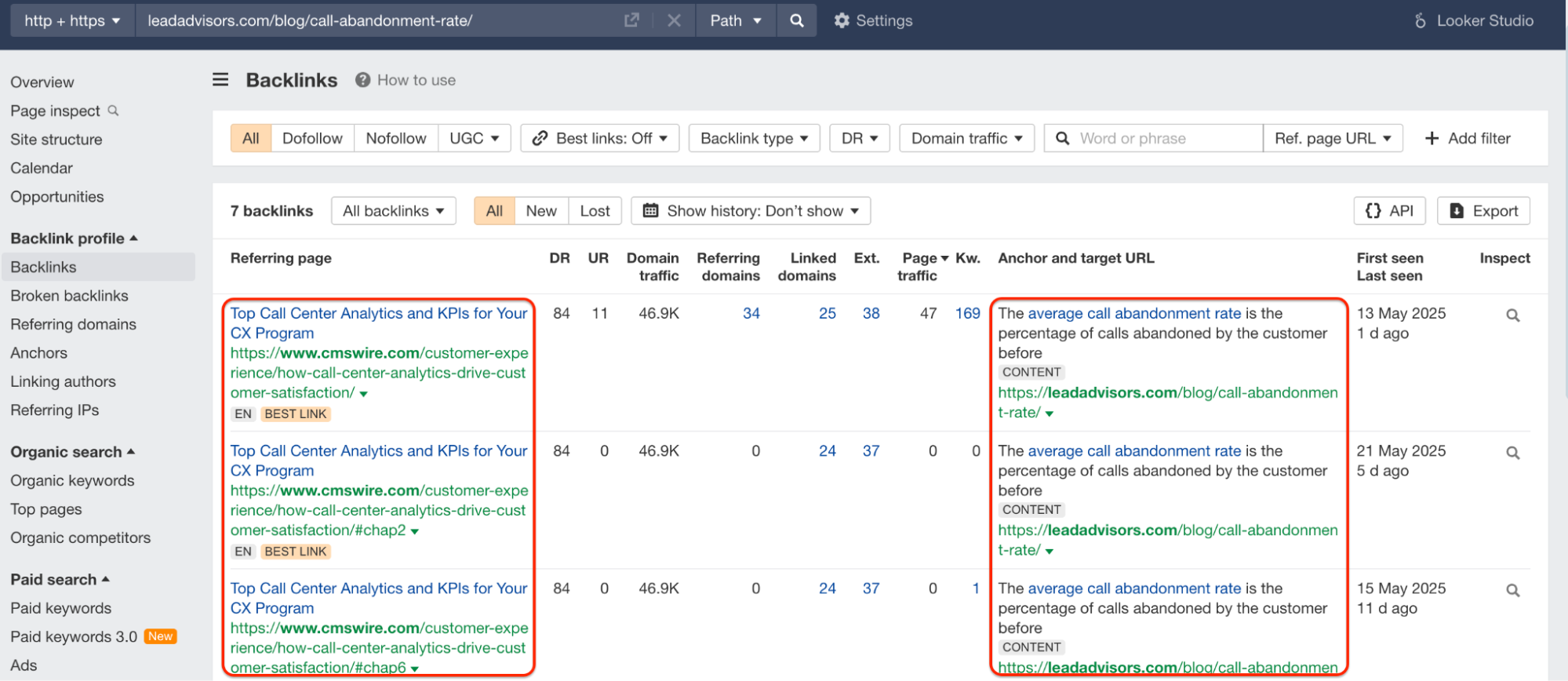
Task: Open All backlinks grouping dropdown
Action: (x=394, y=210)
